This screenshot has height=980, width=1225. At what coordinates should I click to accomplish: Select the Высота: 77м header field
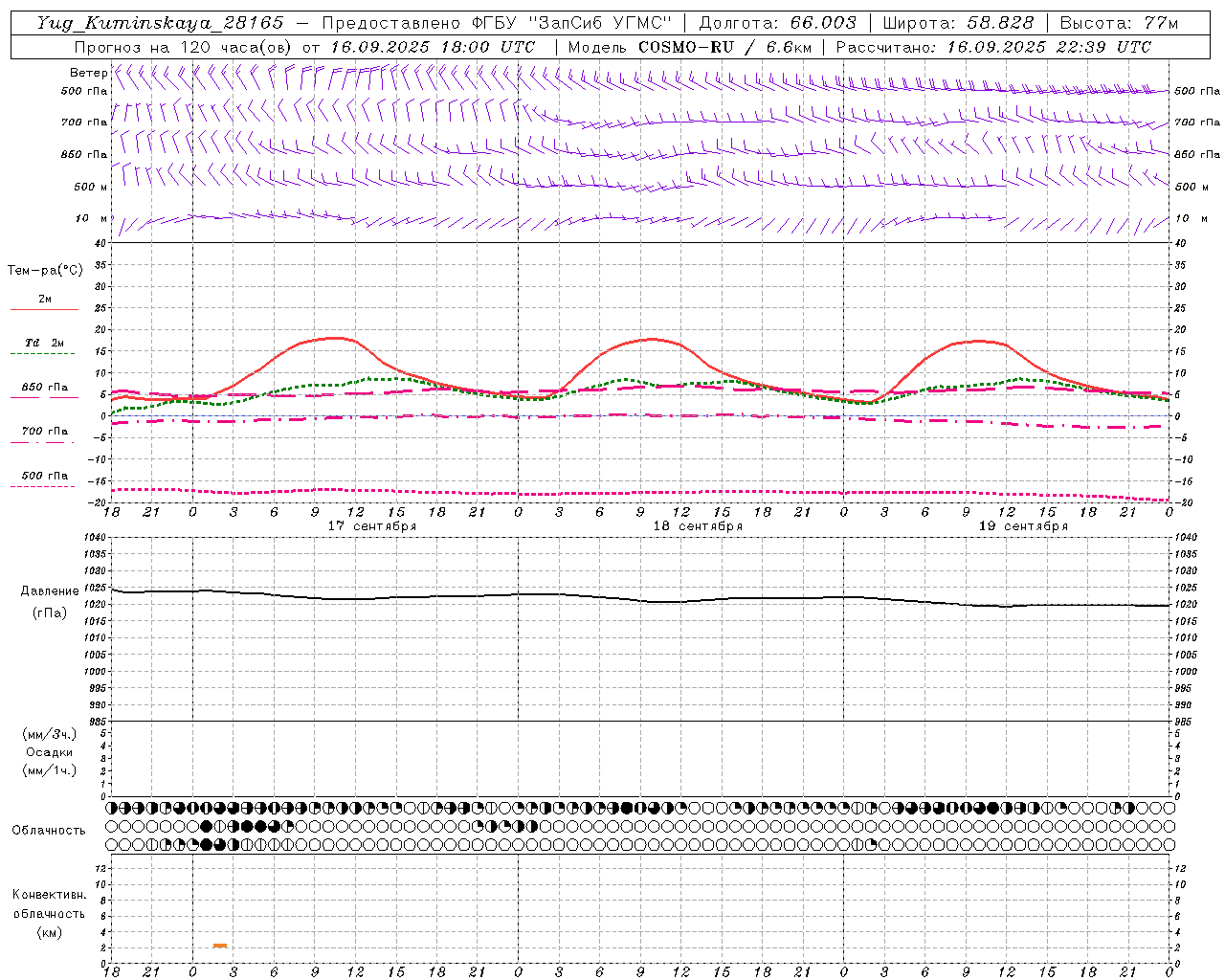click(1119, 23)
